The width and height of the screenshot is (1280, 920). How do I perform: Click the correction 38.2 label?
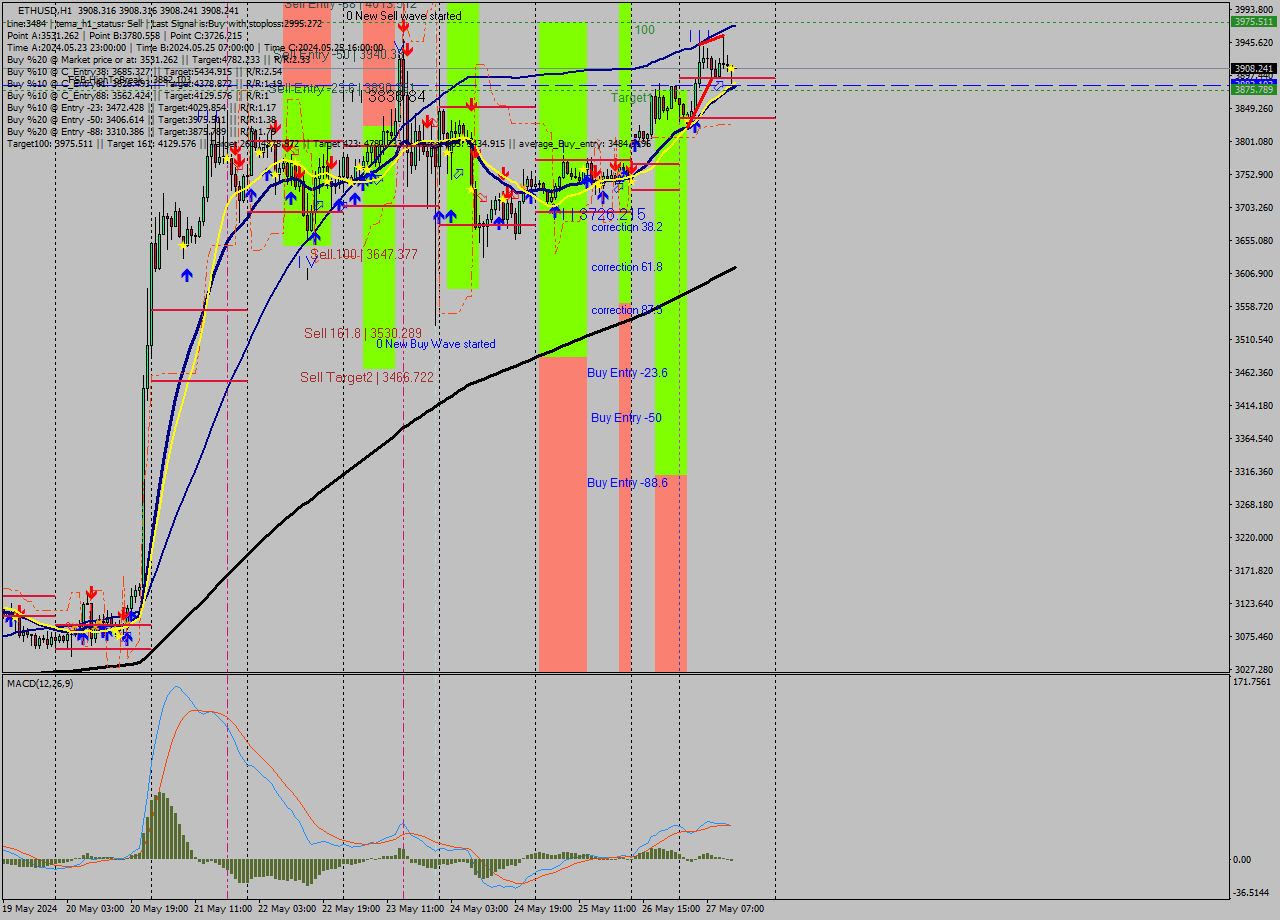[627, 227]
